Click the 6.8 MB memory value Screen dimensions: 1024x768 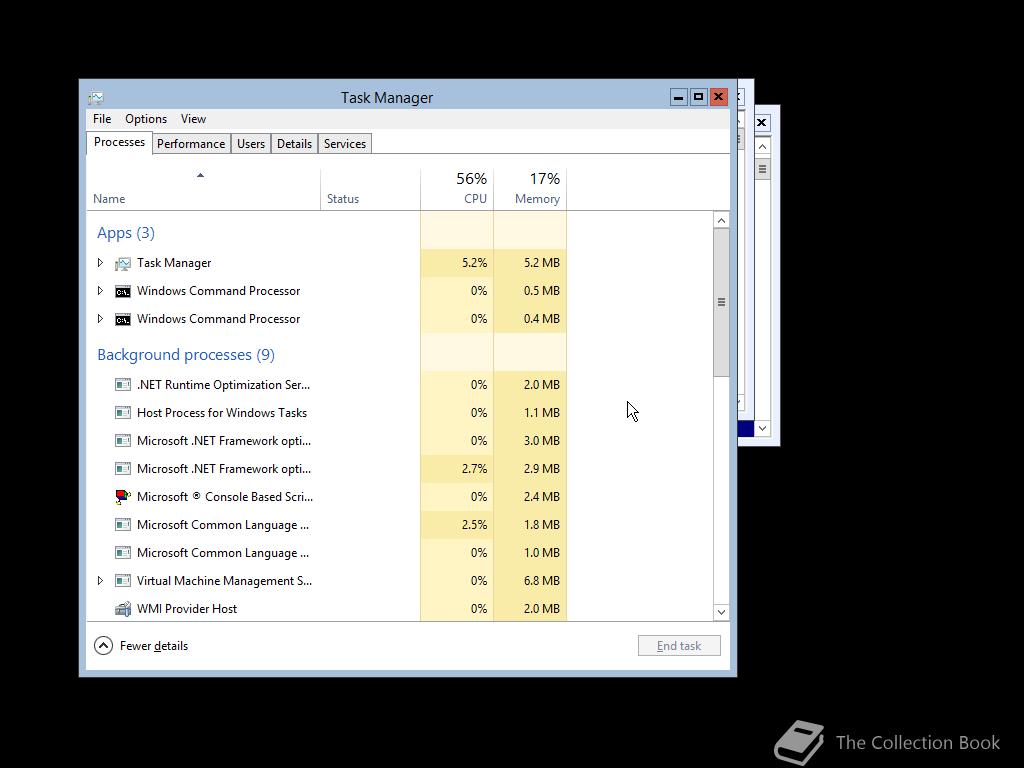tap(541, 581)
